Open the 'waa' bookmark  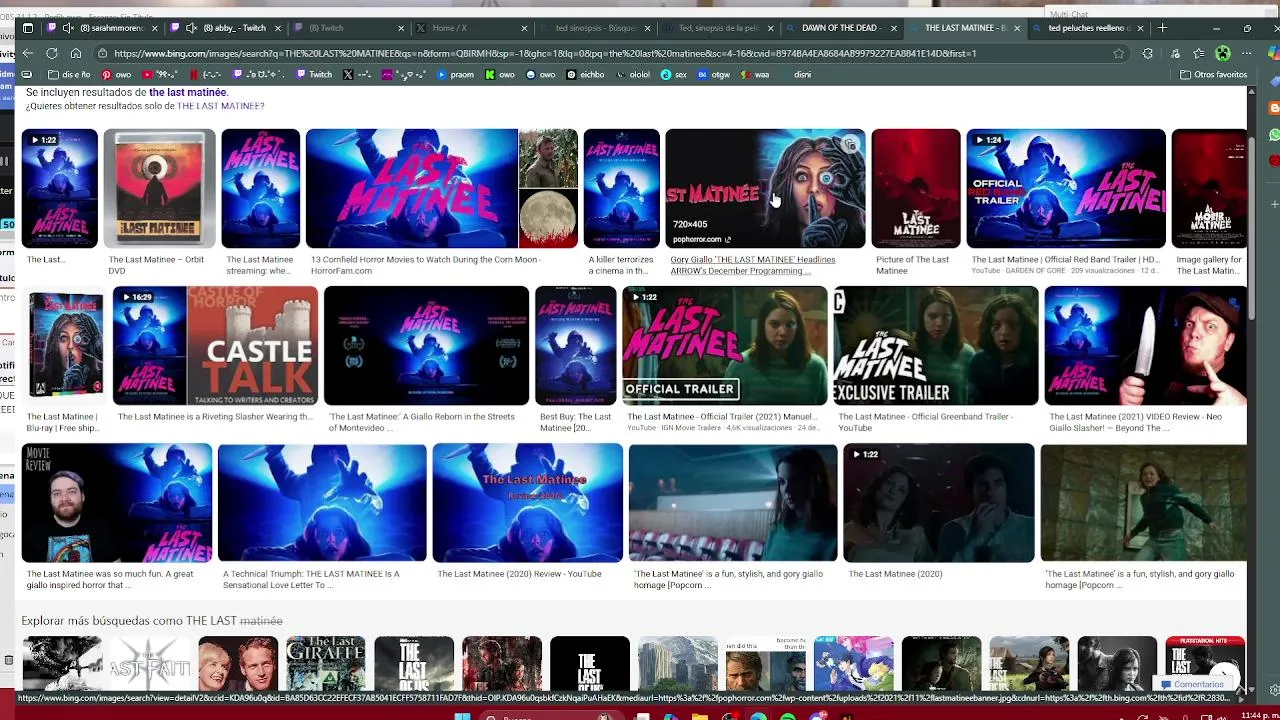pyautogui.click(x=755, y=74)
